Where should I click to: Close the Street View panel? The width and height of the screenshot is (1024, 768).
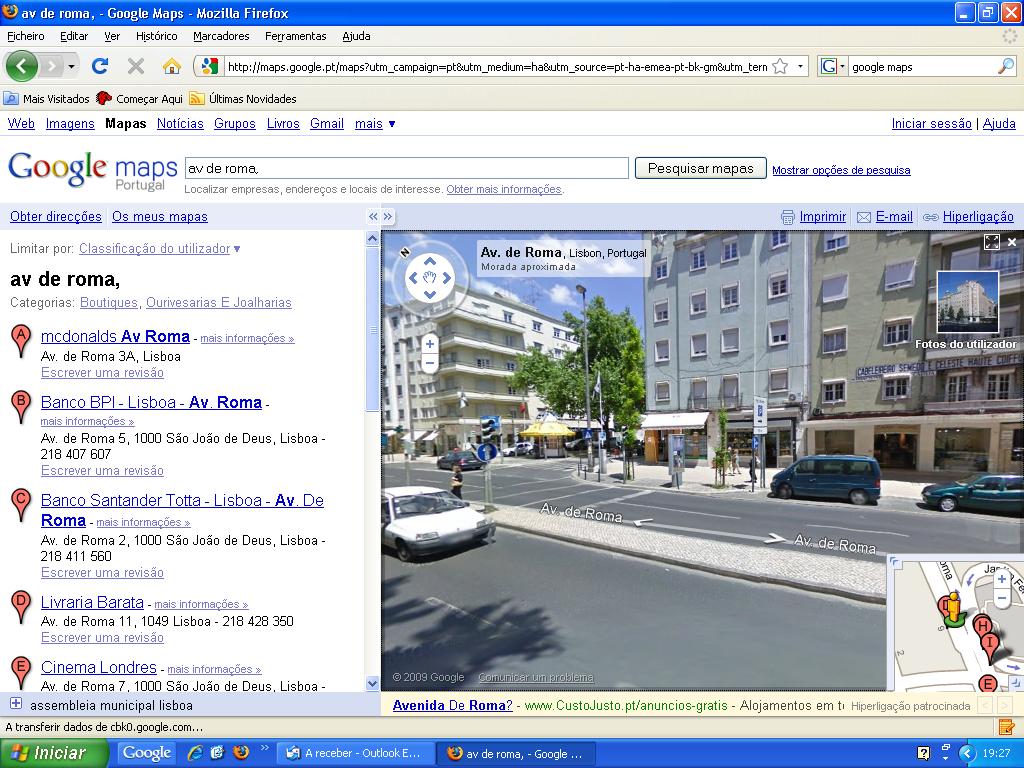click(1012, 242)
